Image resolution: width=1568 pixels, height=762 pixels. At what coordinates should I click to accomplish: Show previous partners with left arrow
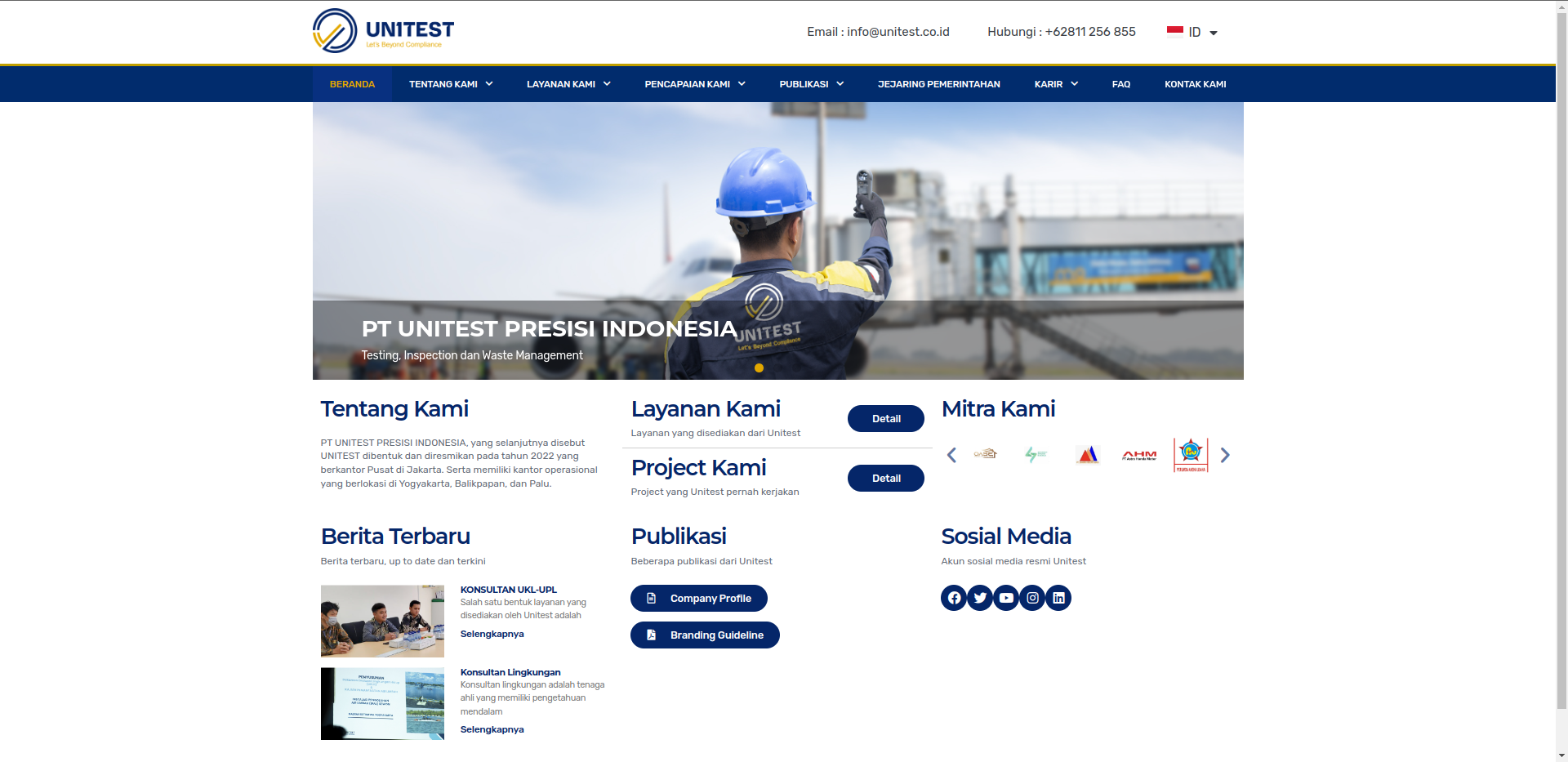click(951, 455)
